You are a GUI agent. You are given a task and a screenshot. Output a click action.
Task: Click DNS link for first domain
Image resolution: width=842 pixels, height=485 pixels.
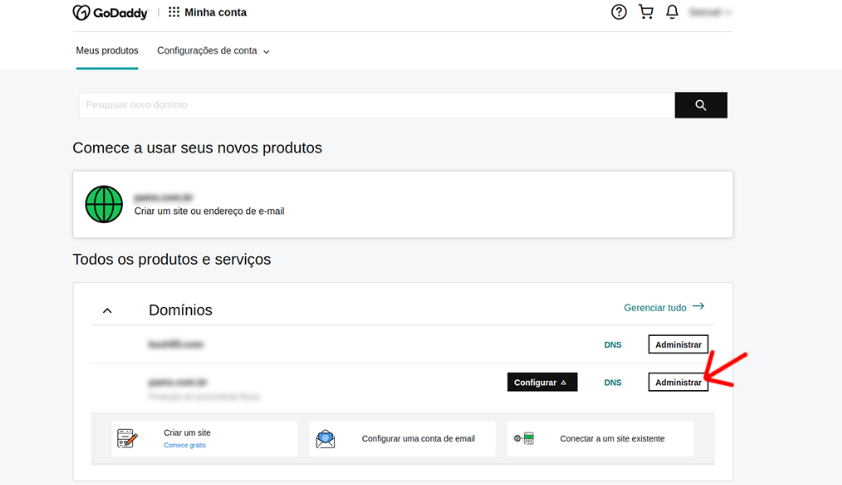612,345
